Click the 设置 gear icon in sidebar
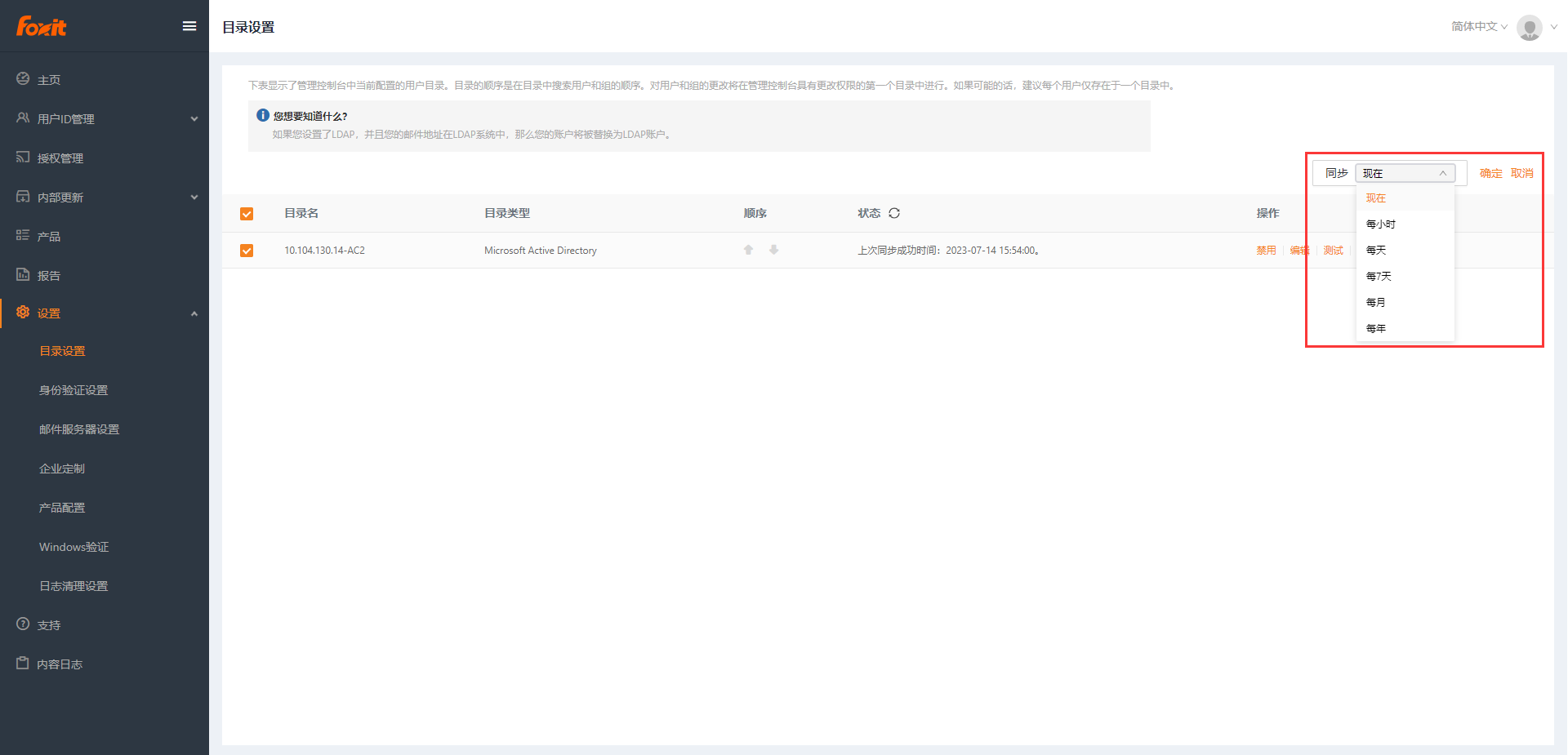The height and width of the screenshot is (755, 1568). (23, 313)
